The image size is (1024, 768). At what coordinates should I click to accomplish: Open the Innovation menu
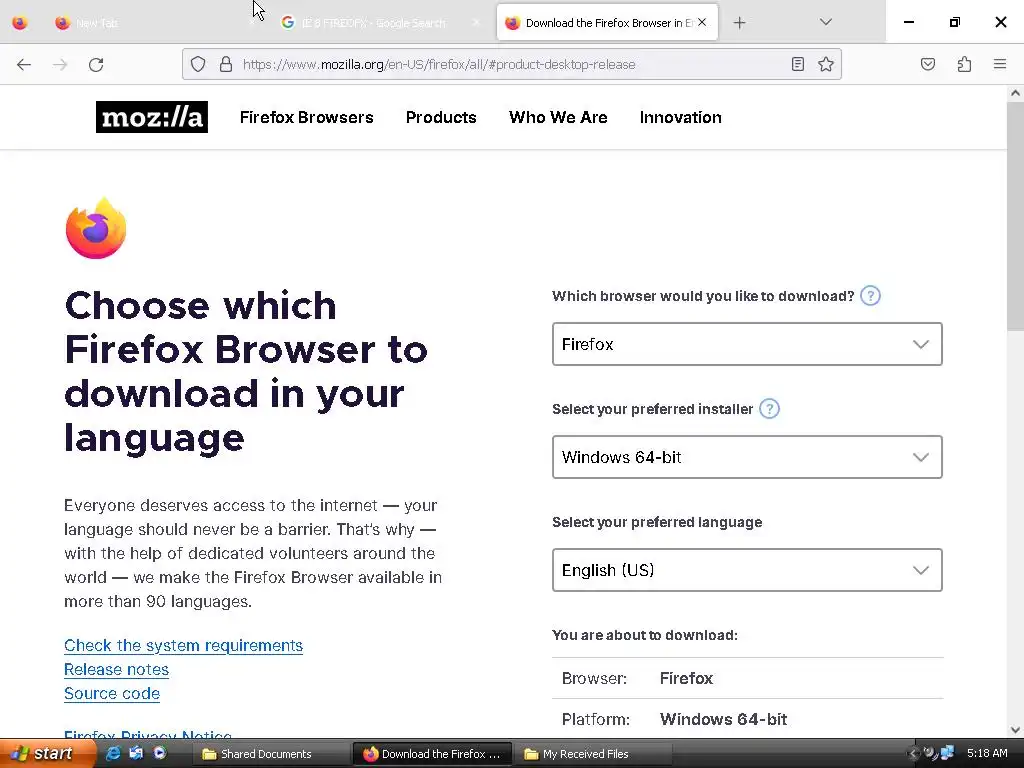click(x=680, y=118)
